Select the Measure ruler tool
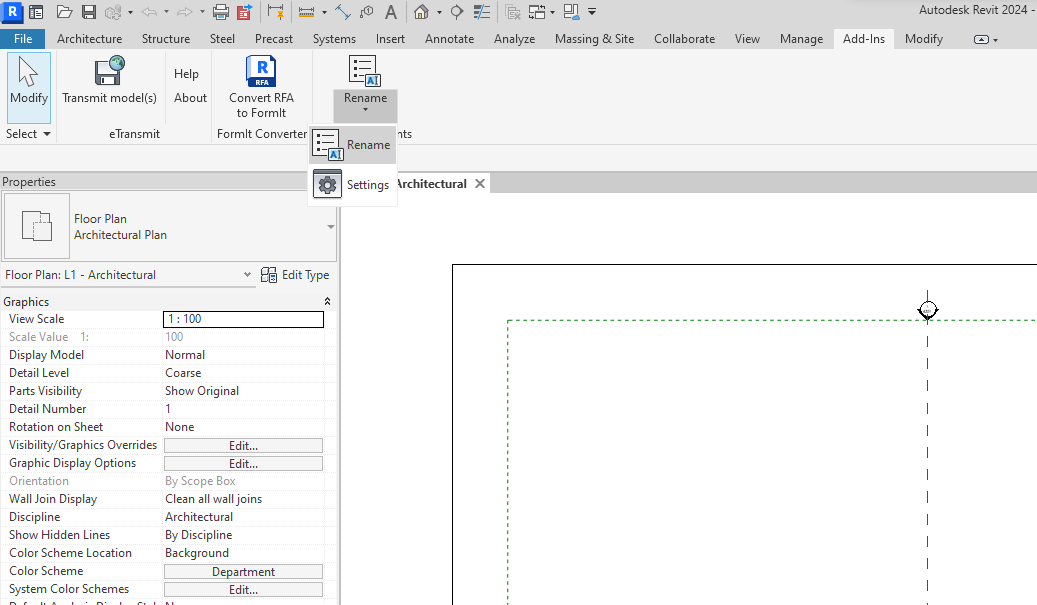1037x605 pixels. pyautogui.click(x=306, y=12)
